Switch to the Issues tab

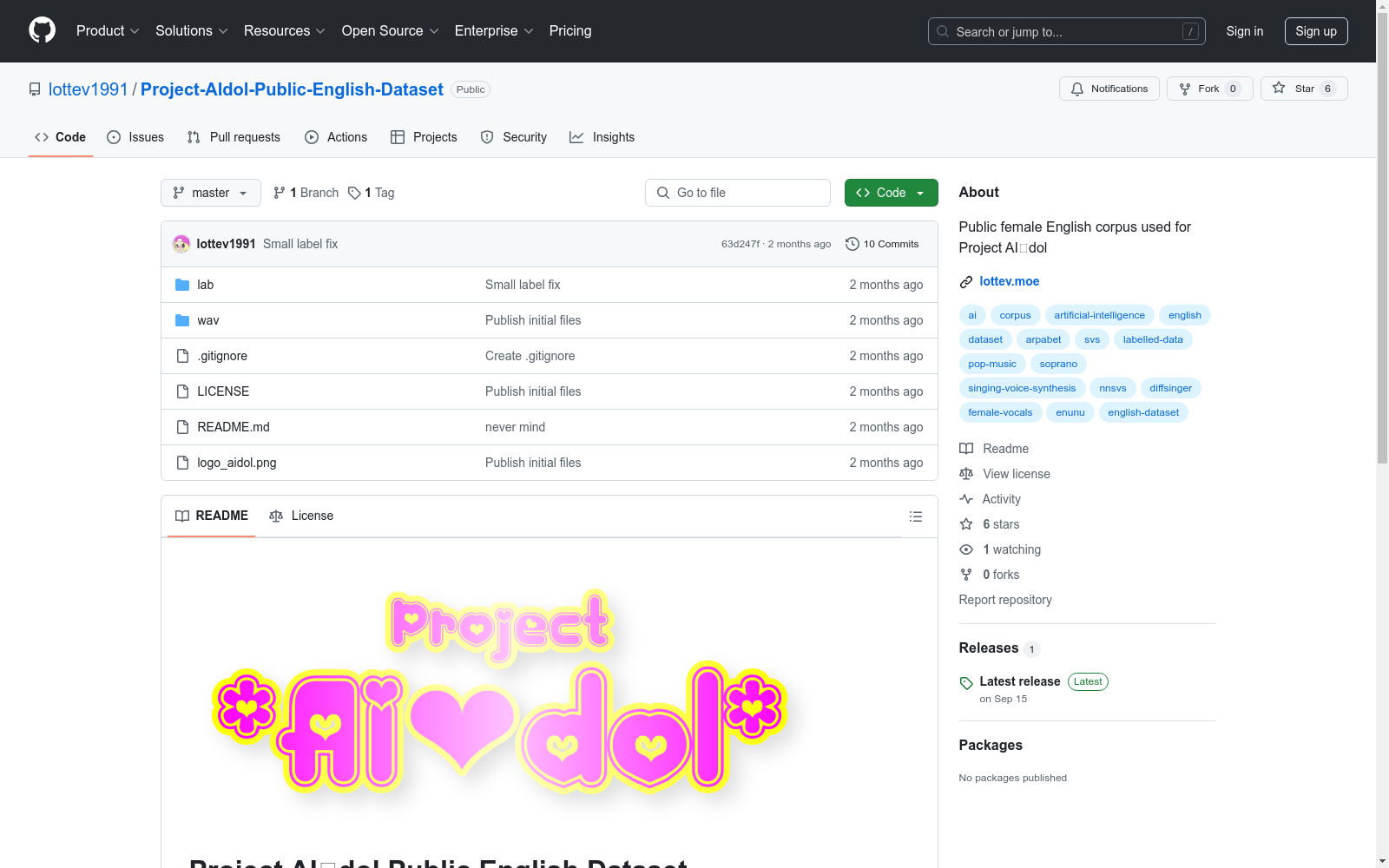click(x=135, y=137)
